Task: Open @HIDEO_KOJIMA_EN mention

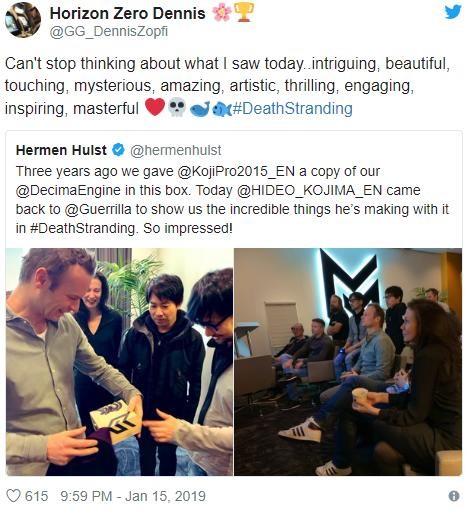Action: point(309,190)
